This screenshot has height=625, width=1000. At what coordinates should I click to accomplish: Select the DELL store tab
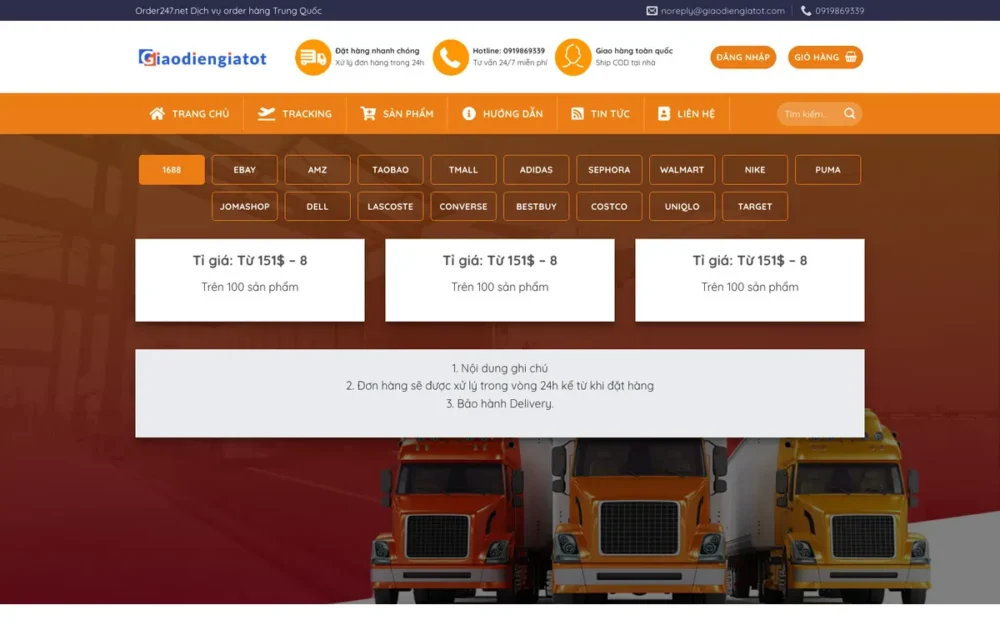(x=317, y=207)
